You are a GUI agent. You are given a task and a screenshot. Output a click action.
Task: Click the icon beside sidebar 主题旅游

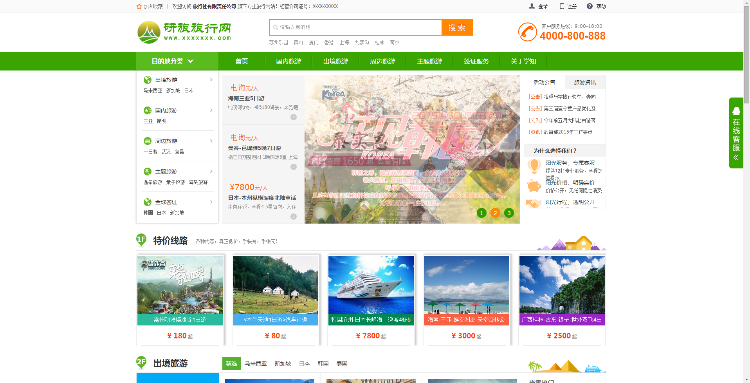[x=147, y=172]
